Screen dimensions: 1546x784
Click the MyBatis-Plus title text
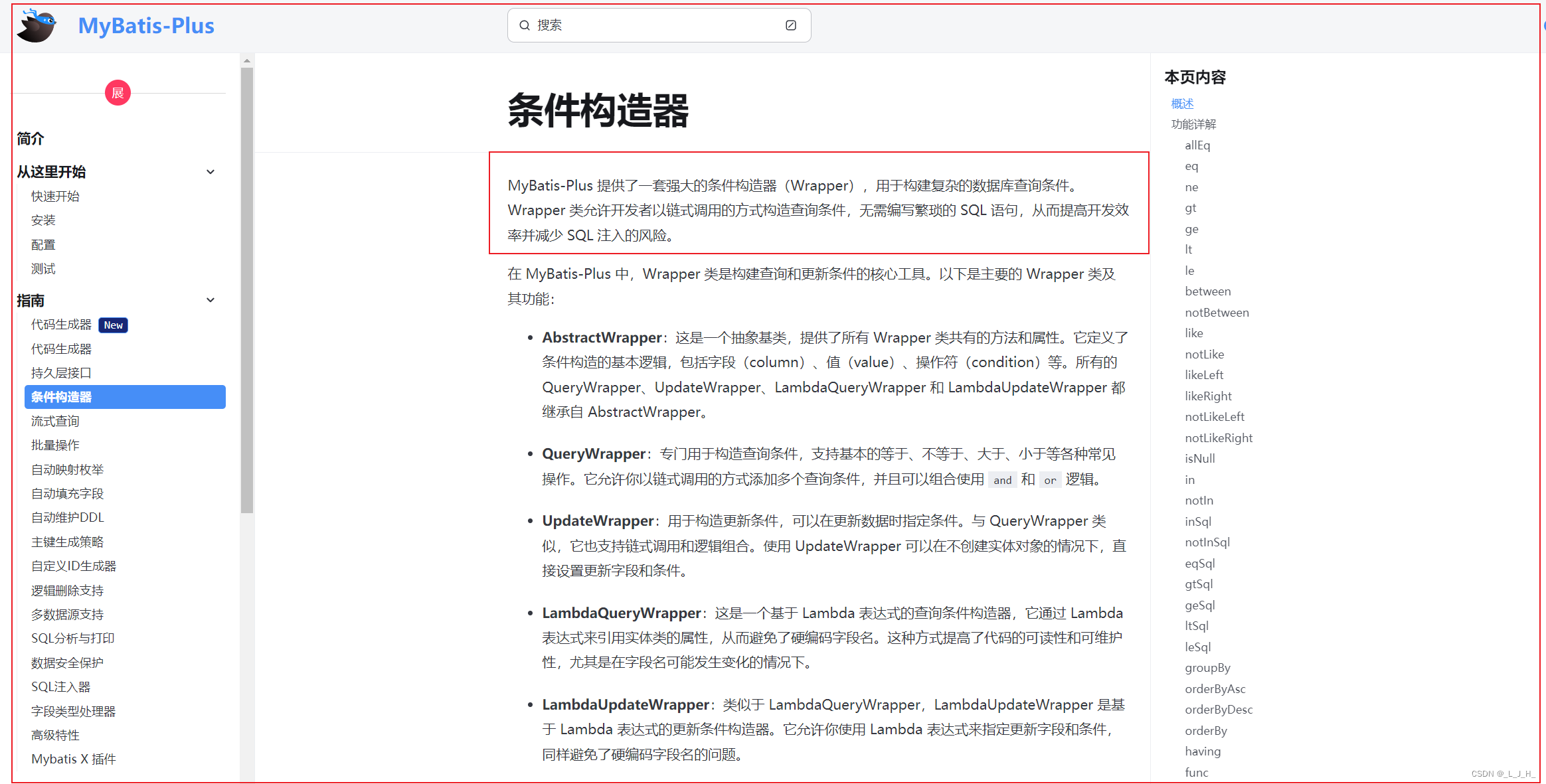[146, 26]
